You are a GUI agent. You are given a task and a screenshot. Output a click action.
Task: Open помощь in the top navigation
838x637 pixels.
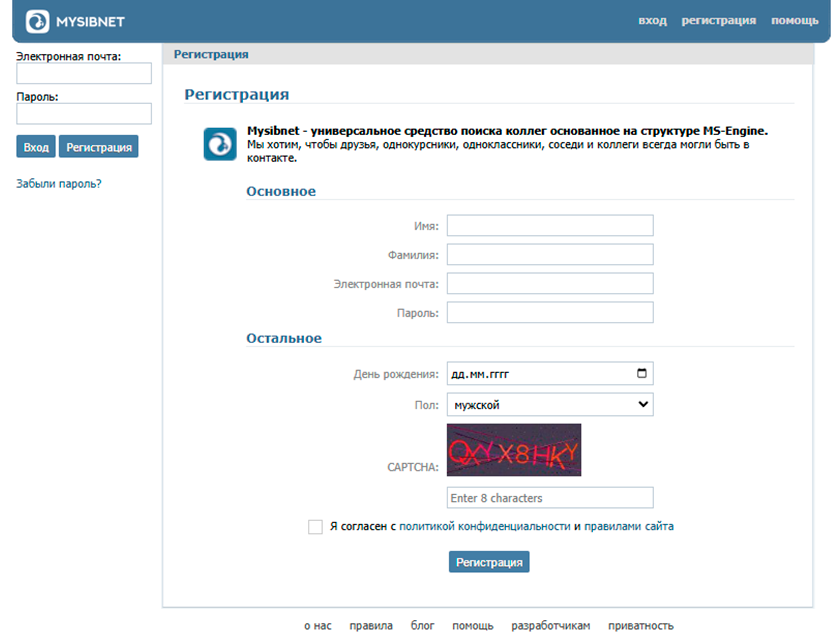(795, 21)
